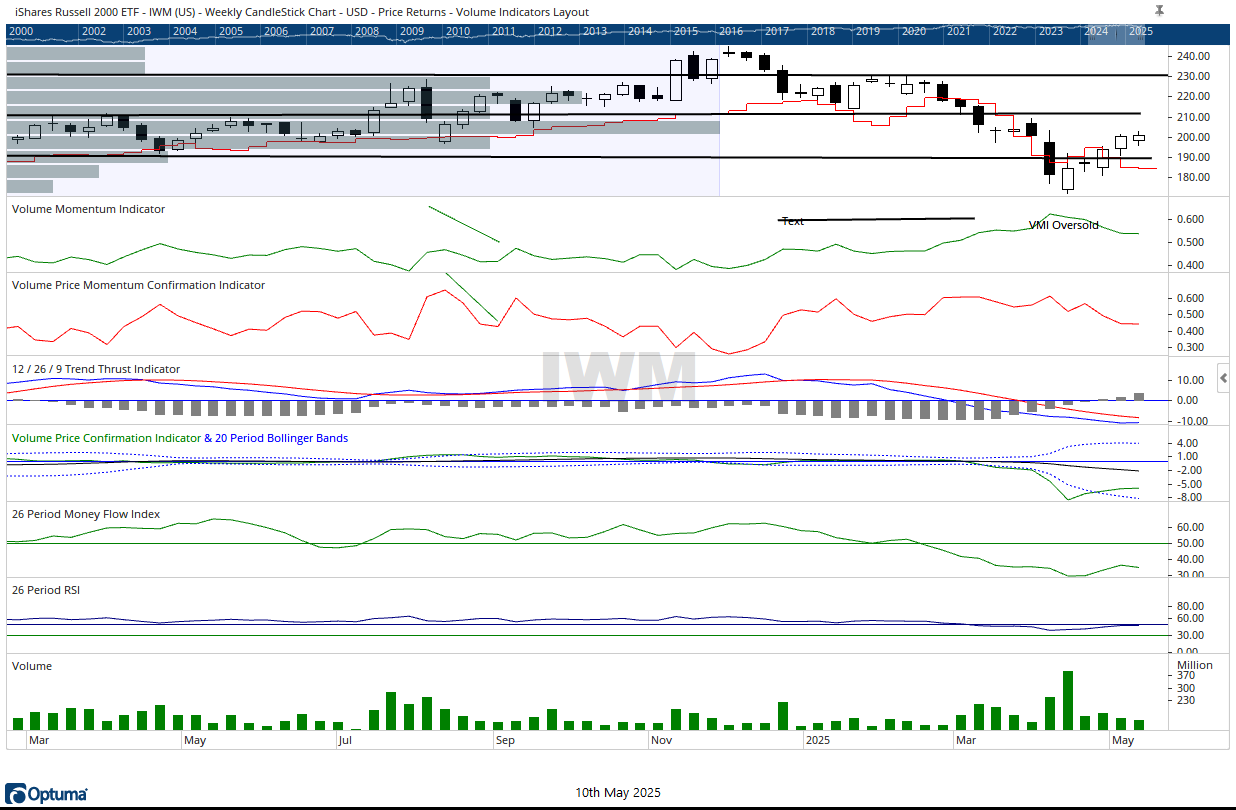
Task: Click the Volume pane label
Action: [31, 666]
